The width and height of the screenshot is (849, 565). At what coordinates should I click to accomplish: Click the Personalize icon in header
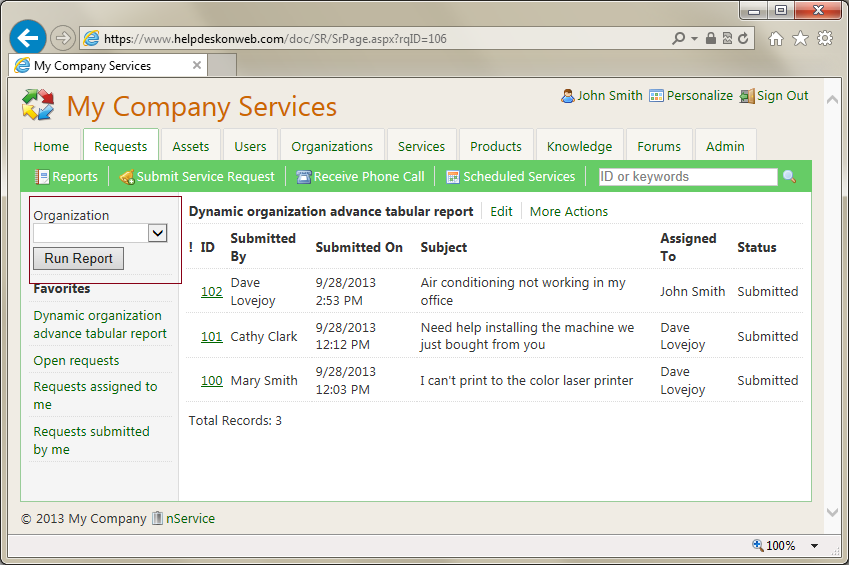tap(656, 96)
